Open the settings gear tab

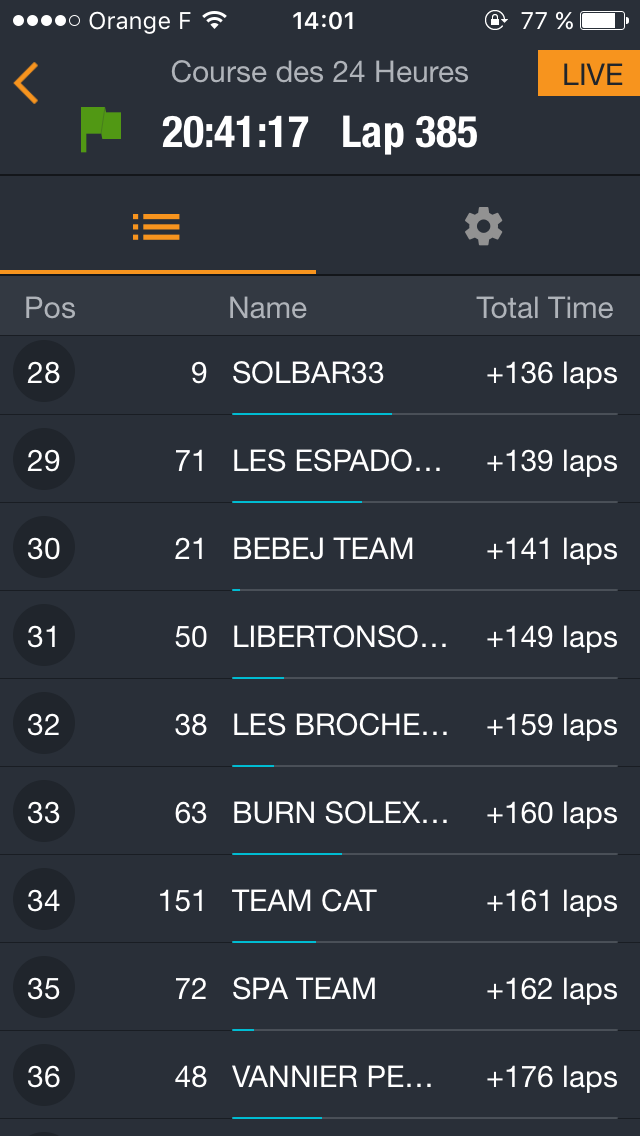pyautogui.click(x=483, y=227)
